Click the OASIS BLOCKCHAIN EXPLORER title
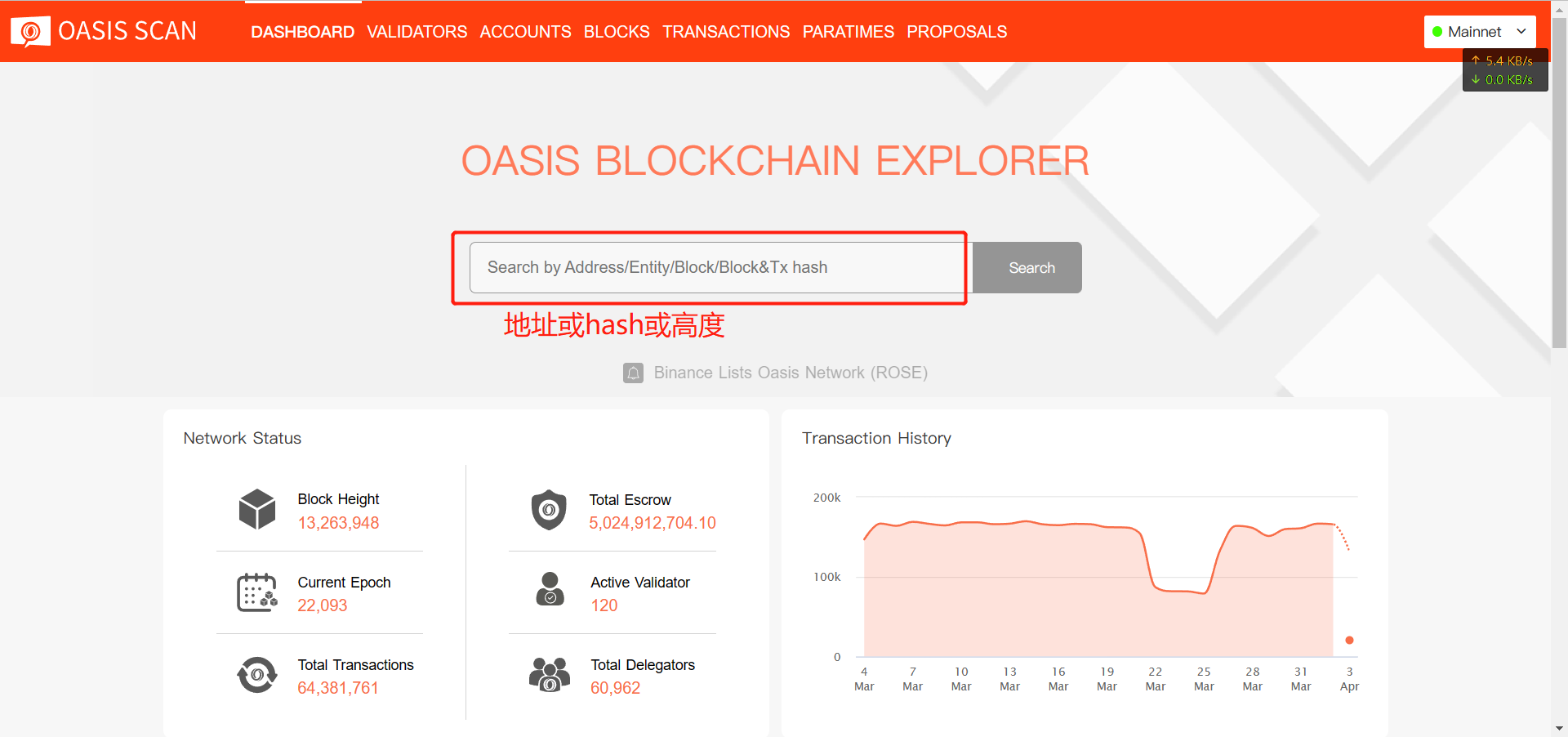The image size is (1568, 737). tap(775, 160)
